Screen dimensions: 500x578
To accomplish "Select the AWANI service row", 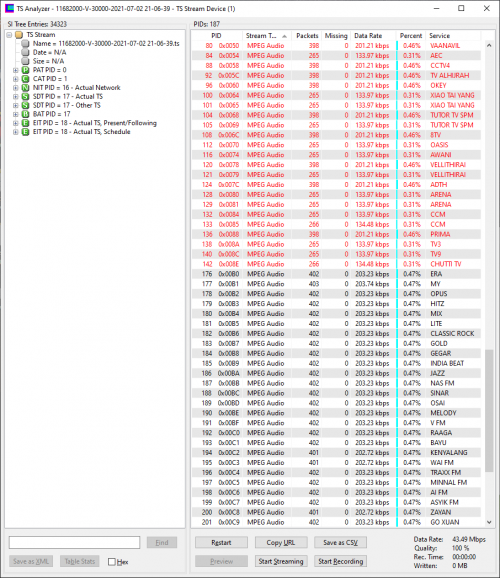I will (336, 155).
